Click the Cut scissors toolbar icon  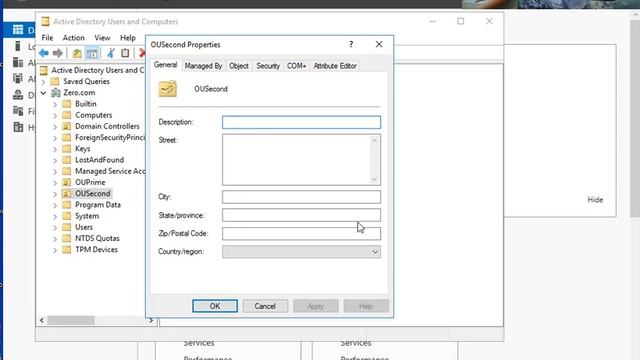point(111,53)
